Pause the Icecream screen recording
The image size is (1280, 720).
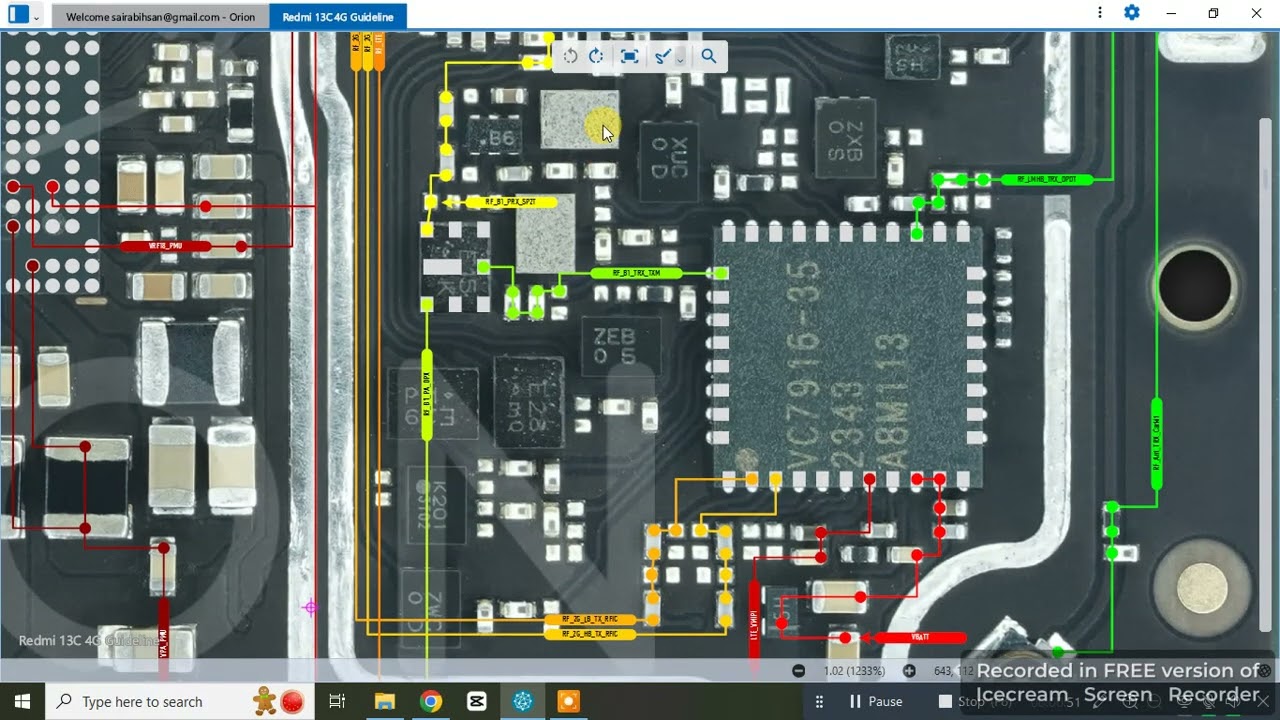coord(876,701)
